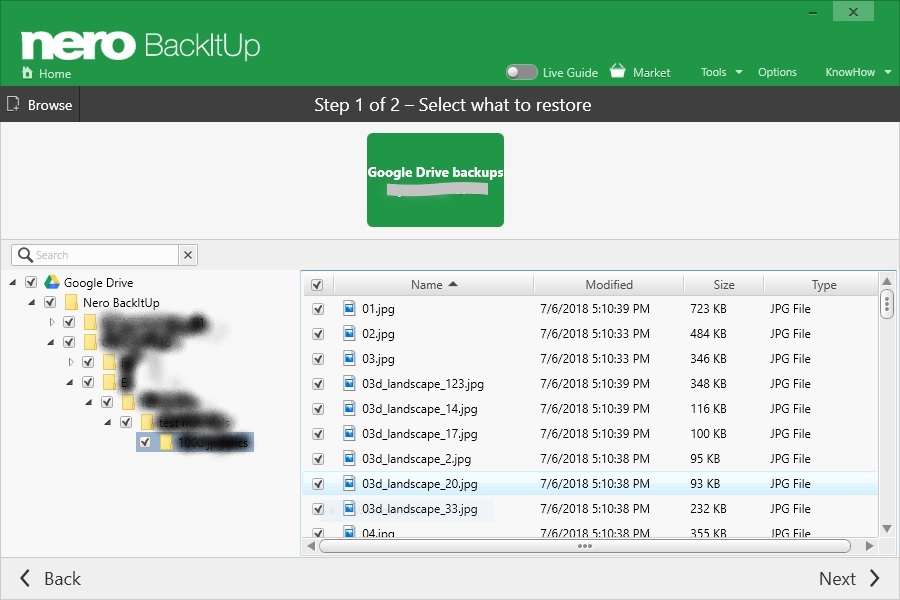The image size is (900, 600).
Task: Uncheck the 03d_landscape_14.jpg checkbox
Action: 318,409
